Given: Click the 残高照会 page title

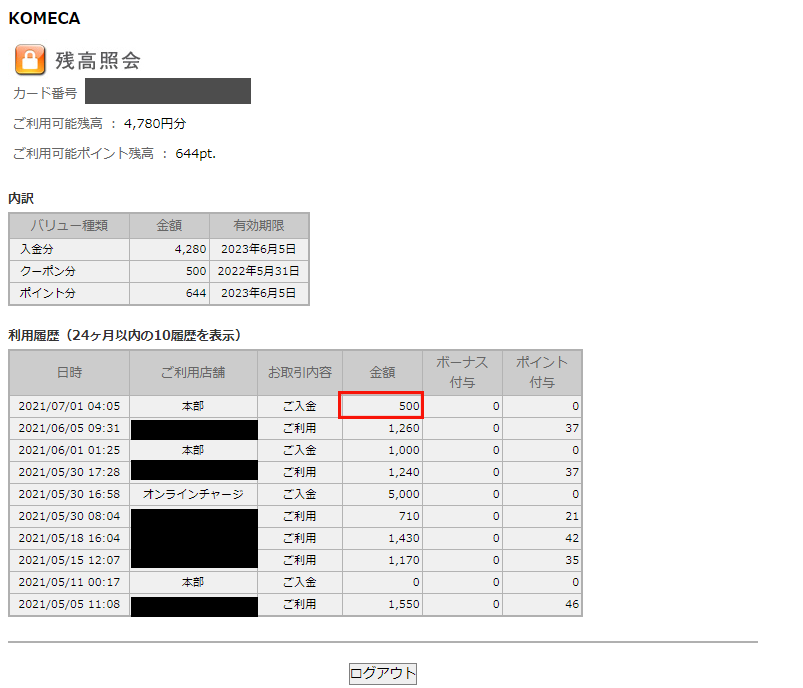Looking at the screenshot, I should tap(98, 60).
